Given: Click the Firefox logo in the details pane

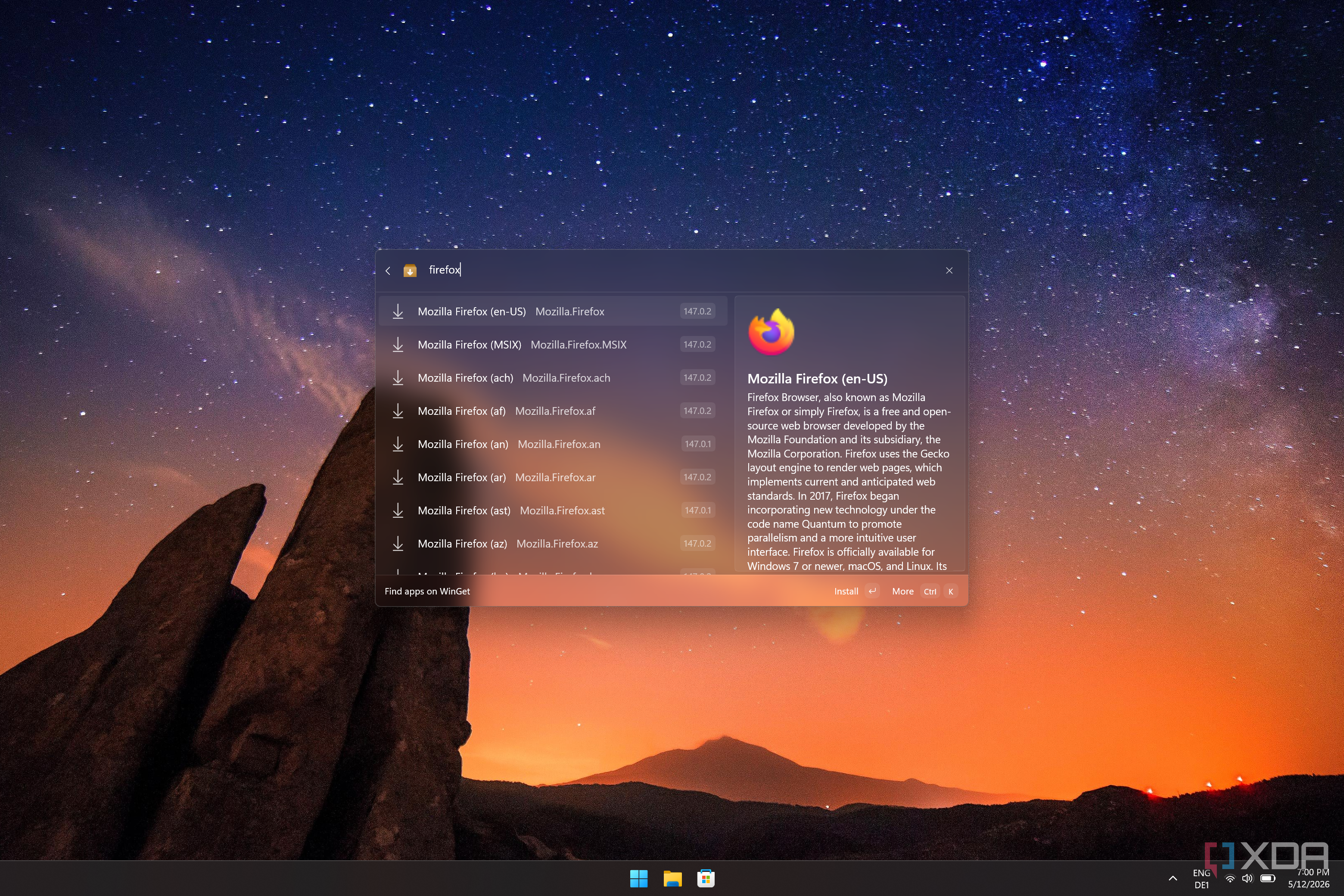Looking at the screenshot, I should pos(772,331).
